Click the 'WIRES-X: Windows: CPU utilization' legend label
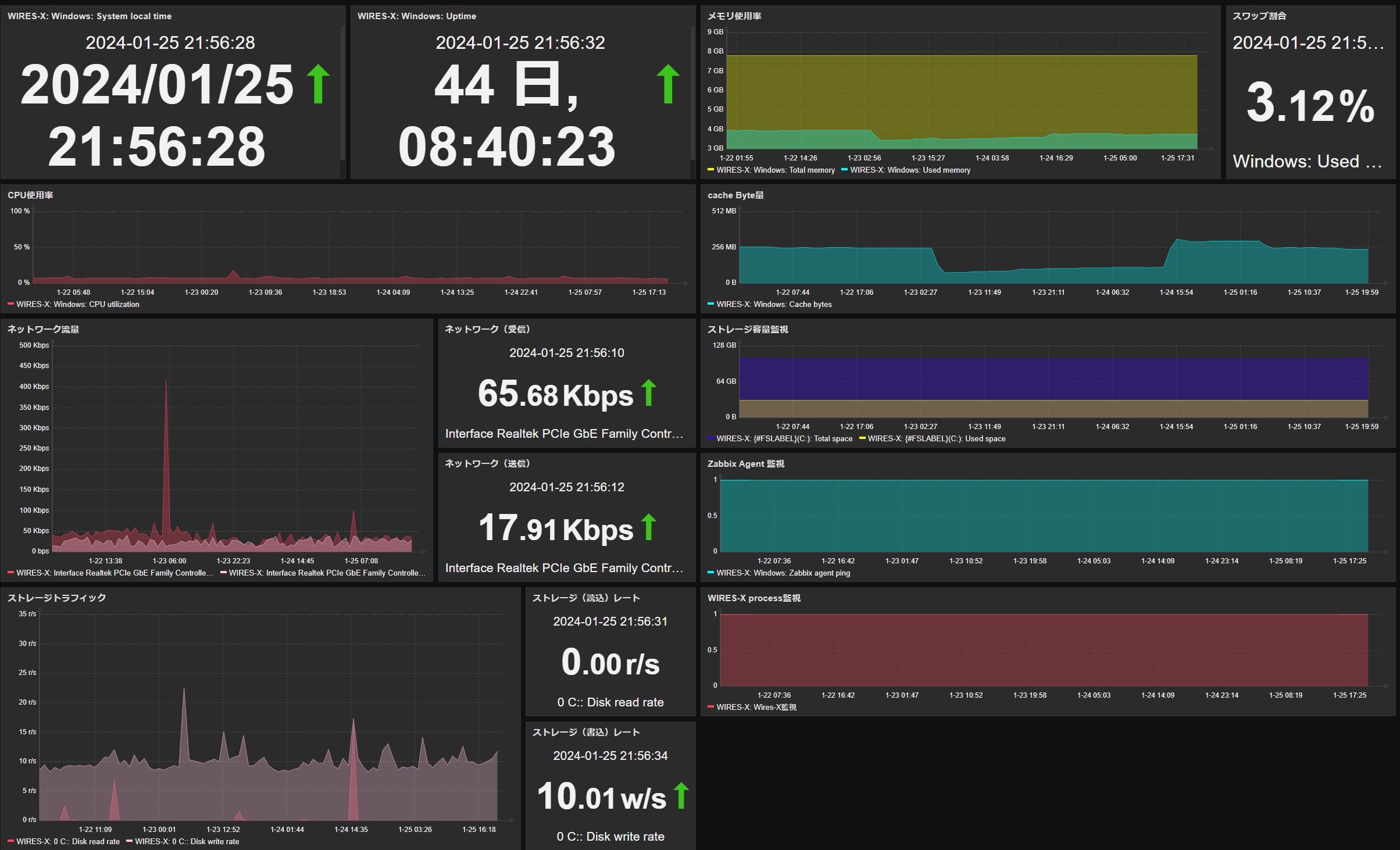1400x850 pixels. (x=78, y=304)
